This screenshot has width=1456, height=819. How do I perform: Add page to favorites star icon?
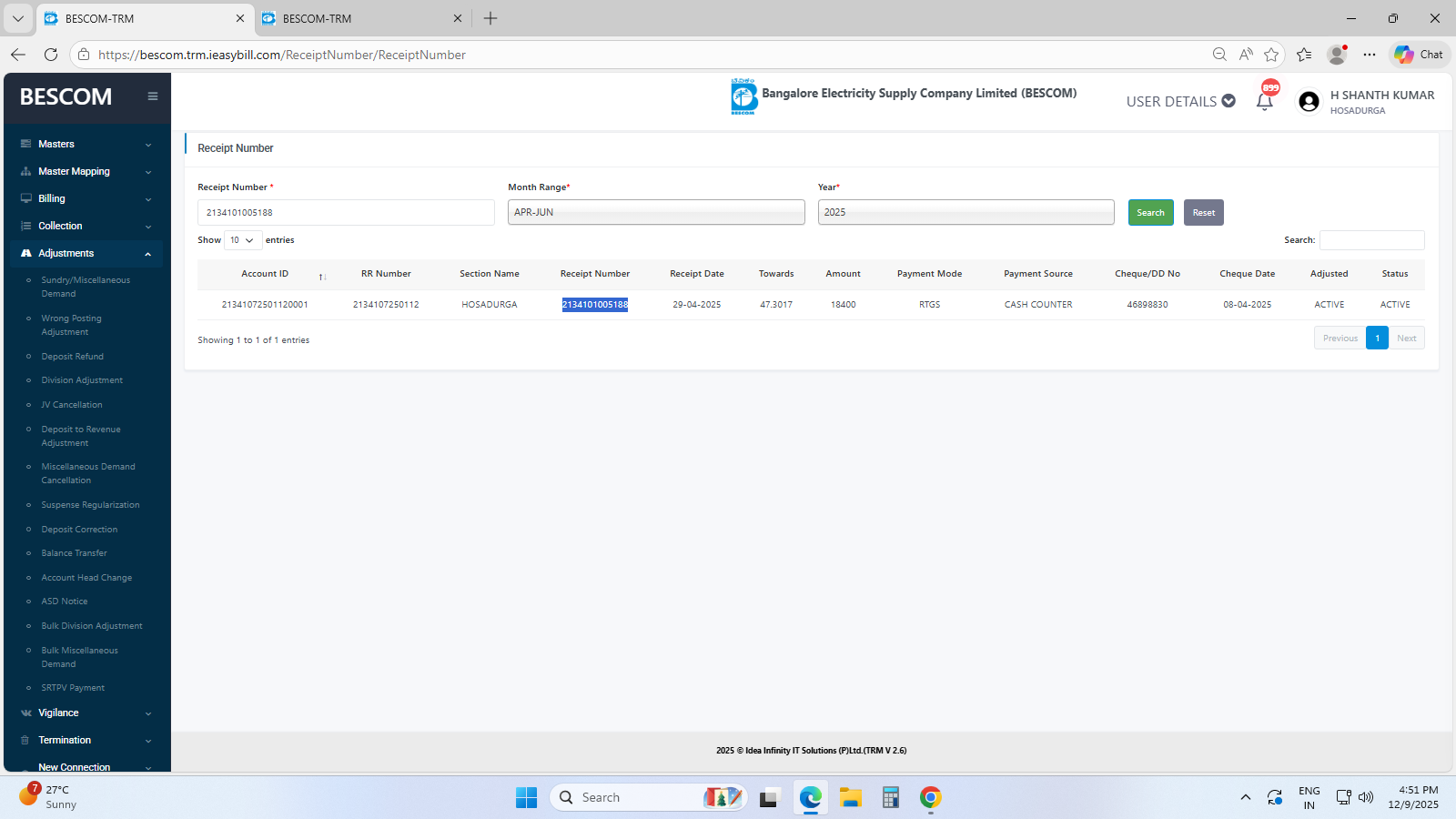click(1271, 55)
